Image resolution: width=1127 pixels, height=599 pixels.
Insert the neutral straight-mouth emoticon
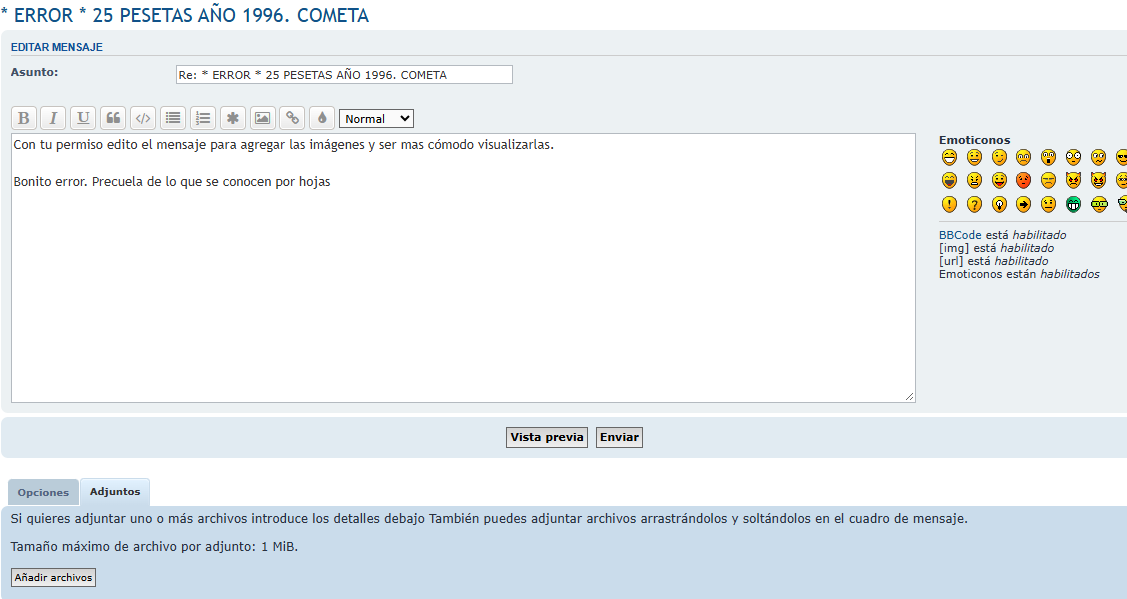pyautogui.click(x=1049, y=205)
